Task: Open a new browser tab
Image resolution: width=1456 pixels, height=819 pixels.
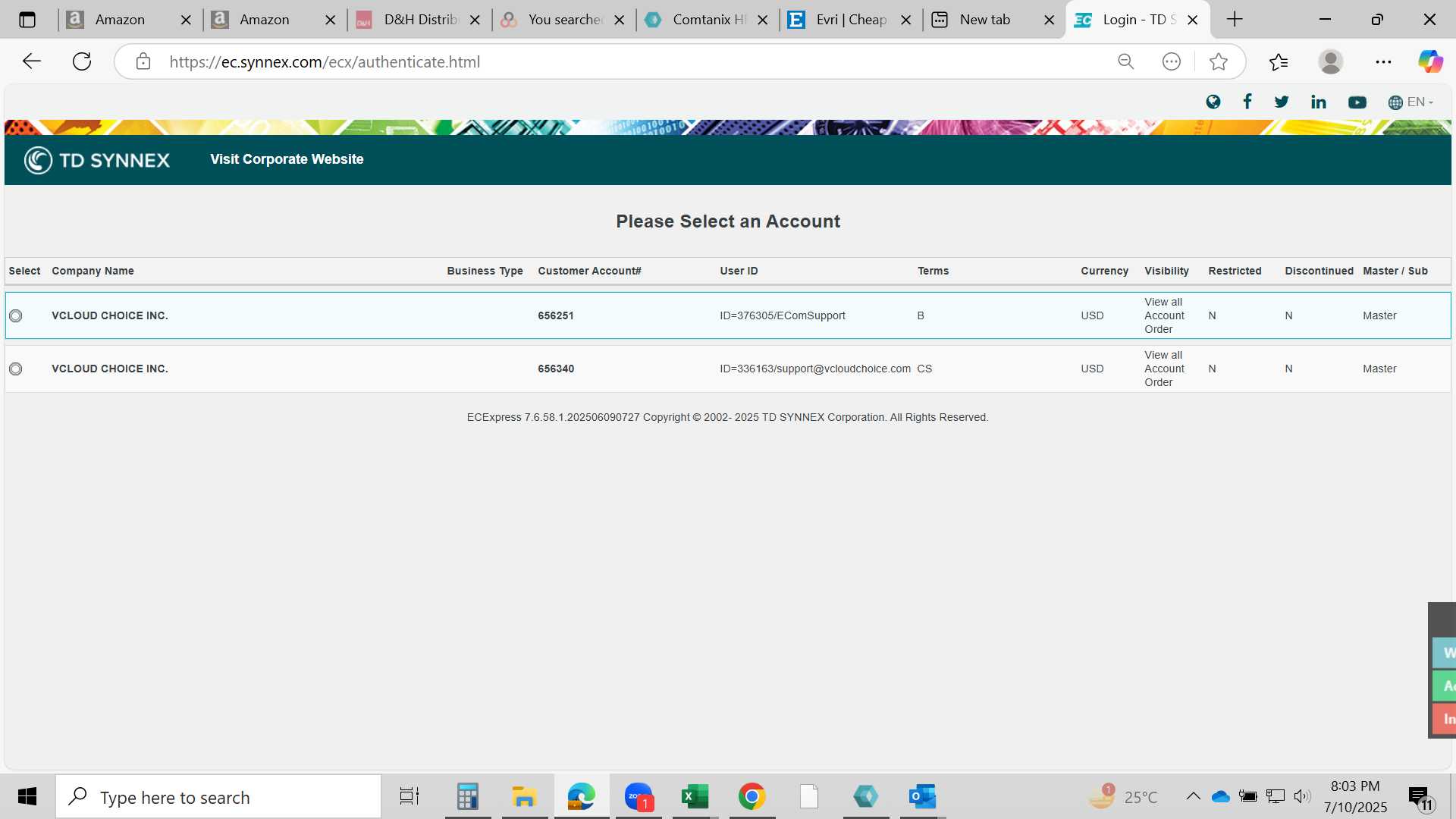Action: (1235, 20)
